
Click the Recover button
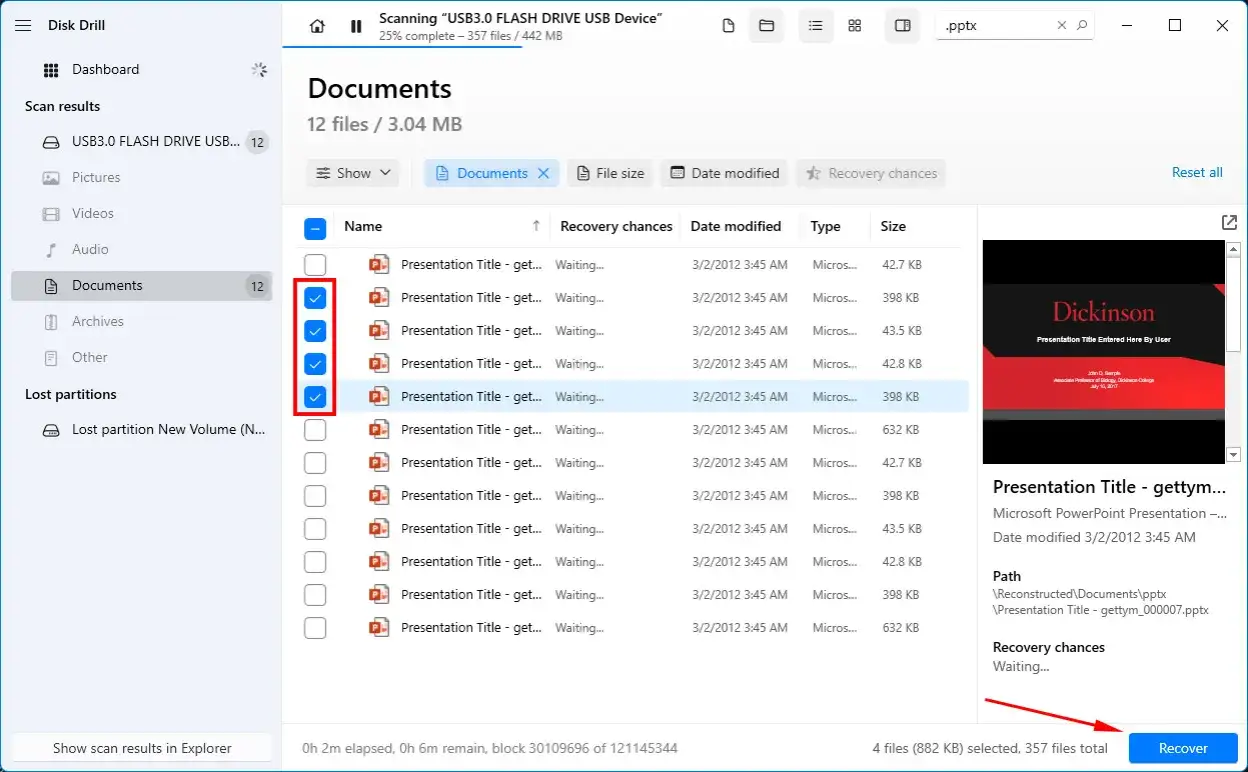tap(1182, 748)
